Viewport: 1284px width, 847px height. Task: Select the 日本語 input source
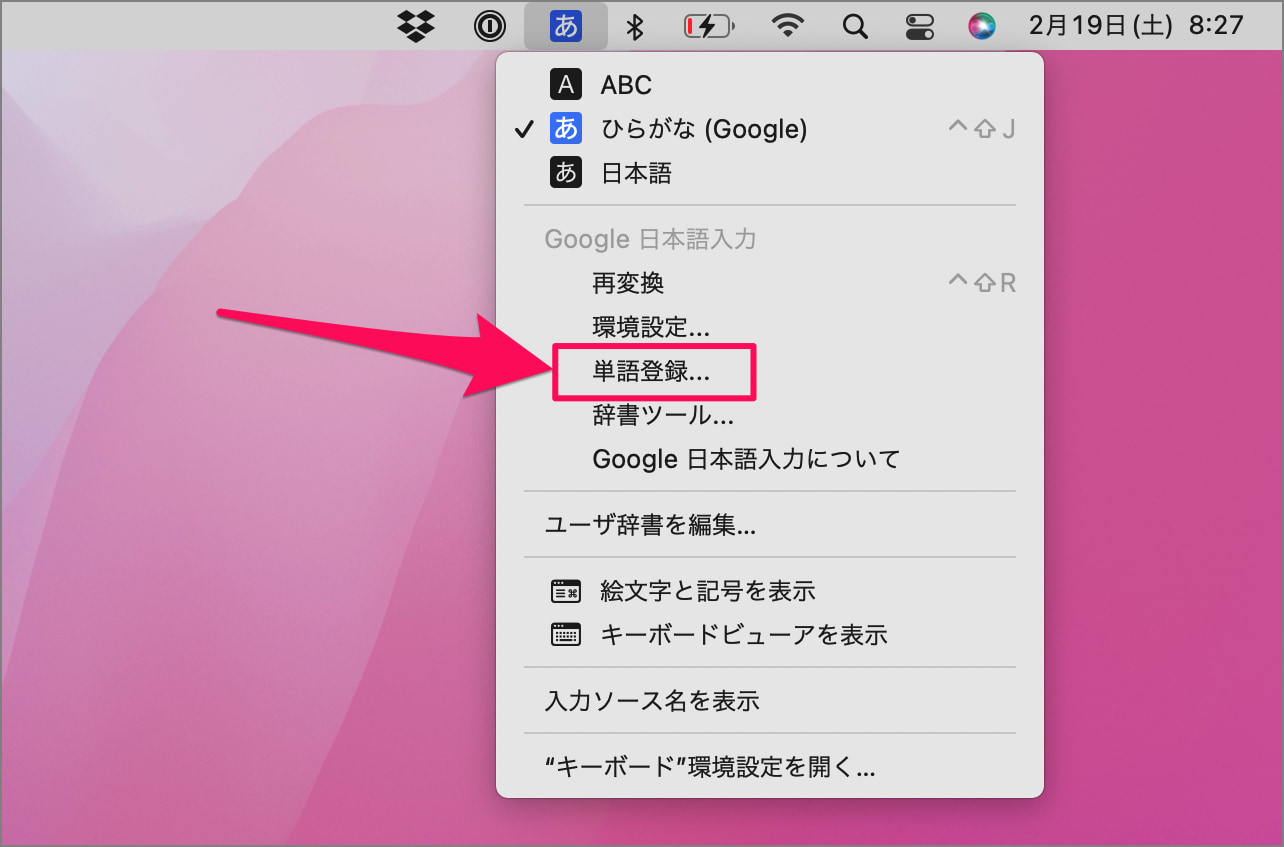[x=634, y=172]
